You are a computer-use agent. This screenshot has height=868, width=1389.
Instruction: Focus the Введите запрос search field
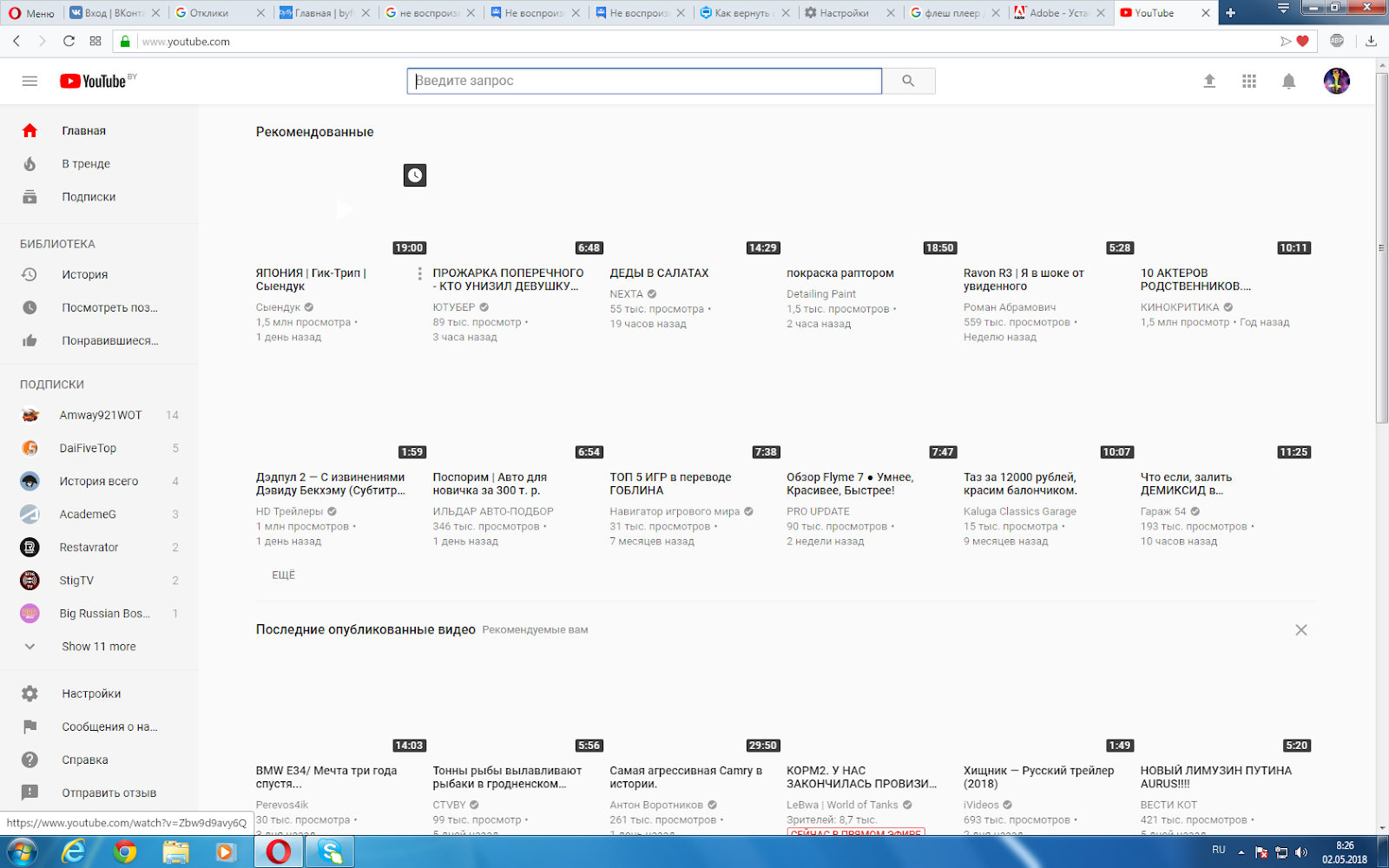pos(644,81)
